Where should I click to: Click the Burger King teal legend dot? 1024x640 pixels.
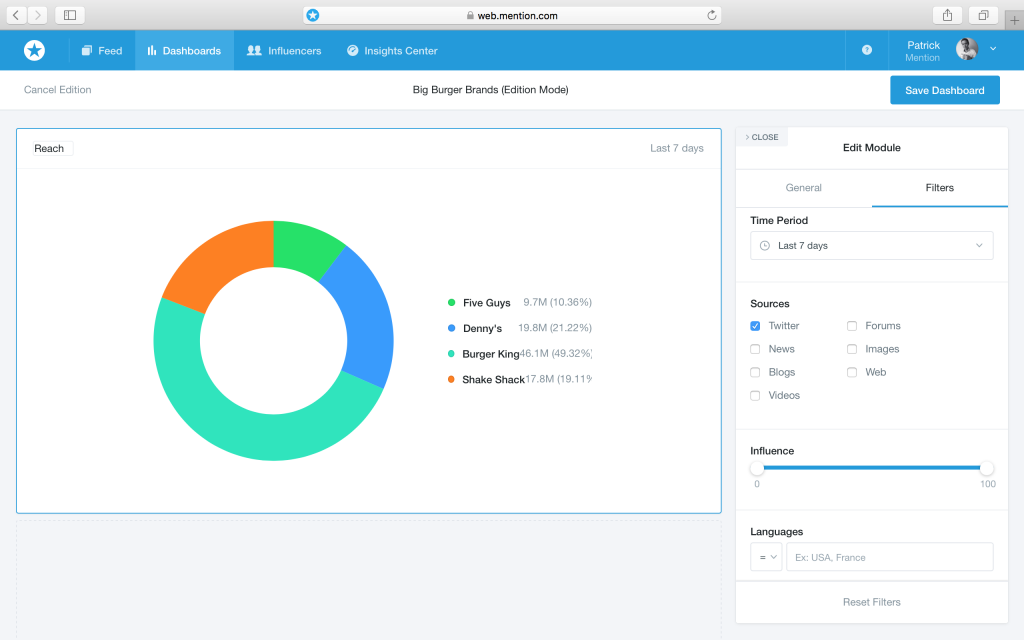click(x=451, y=353)
